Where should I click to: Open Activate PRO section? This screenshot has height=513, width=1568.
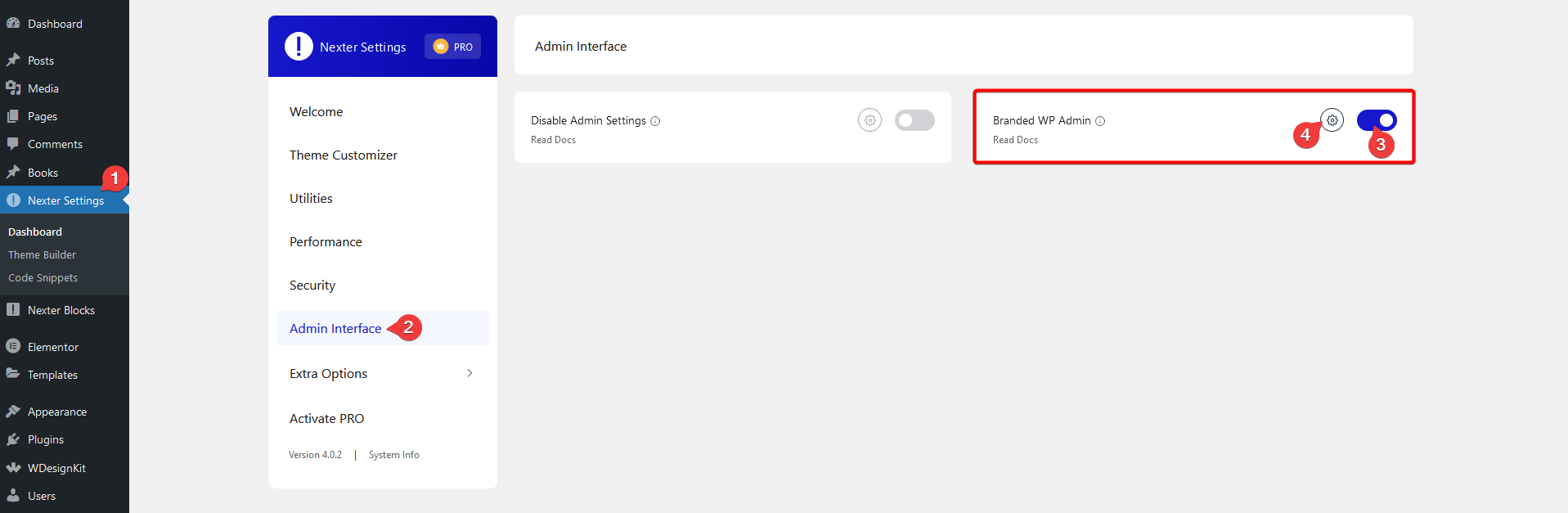[x=383, y=418]
